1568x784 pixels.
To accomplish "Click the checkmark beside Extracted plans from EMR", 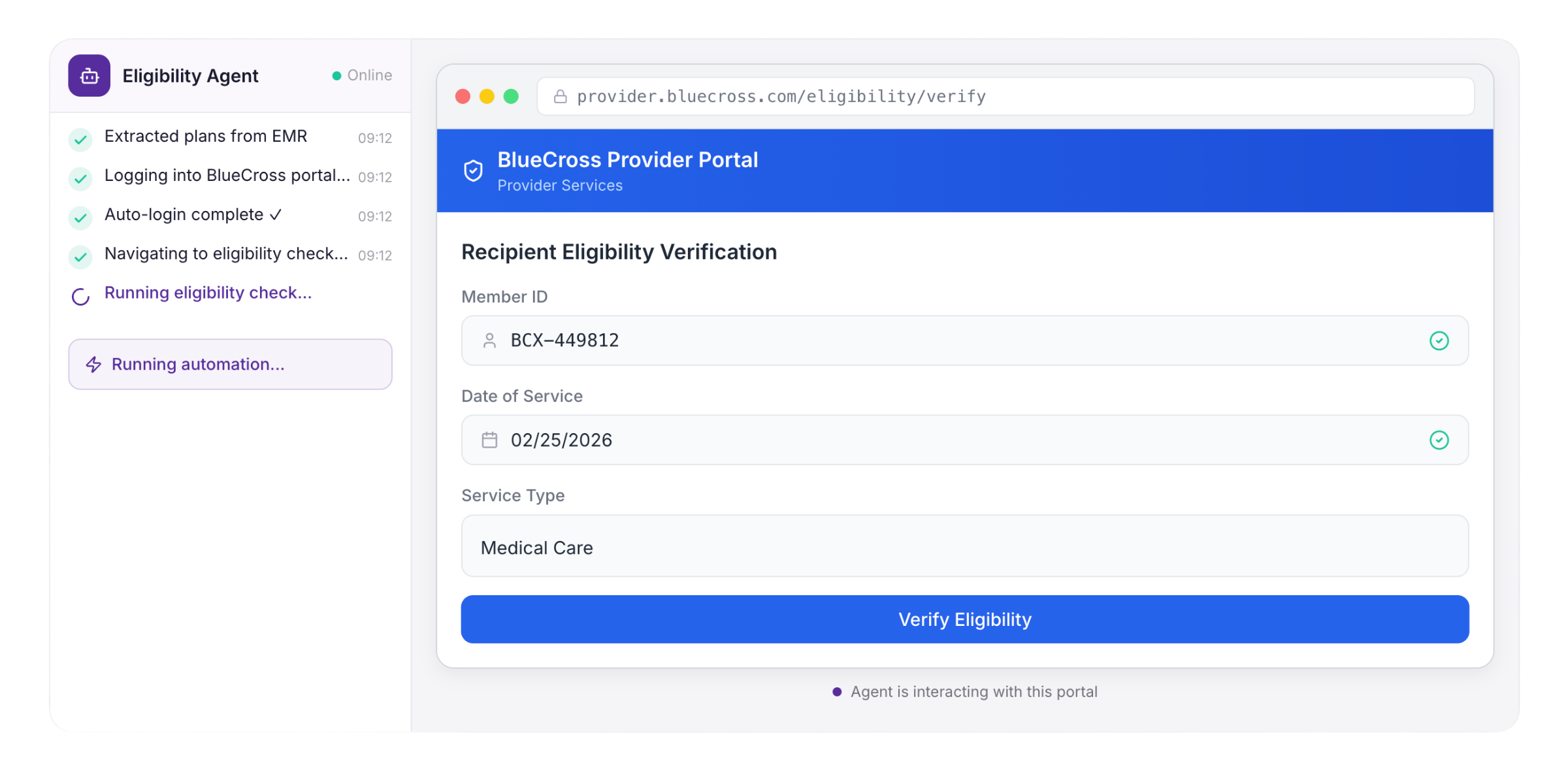I will pyautogui.click(x=80, y=139).
